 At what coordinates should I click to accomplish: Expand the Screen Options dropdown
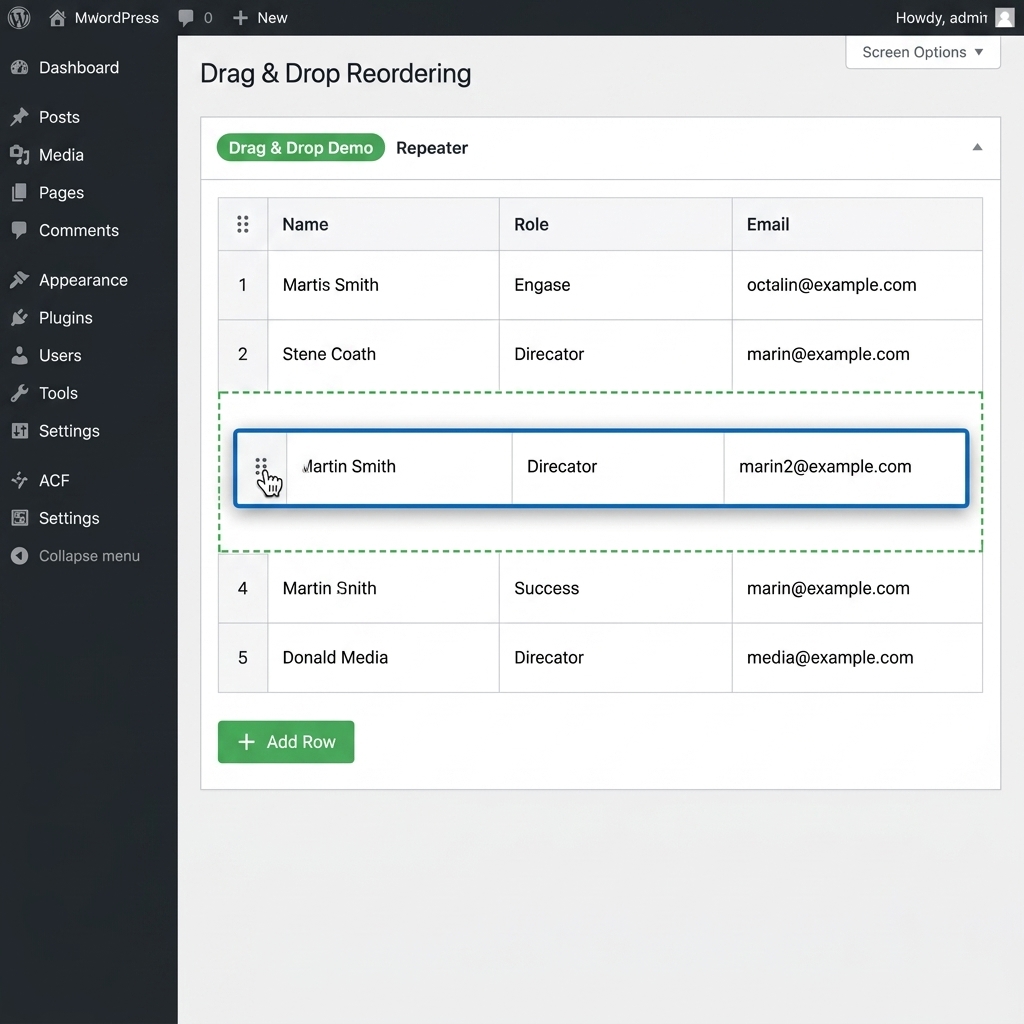tap(923, 52)
